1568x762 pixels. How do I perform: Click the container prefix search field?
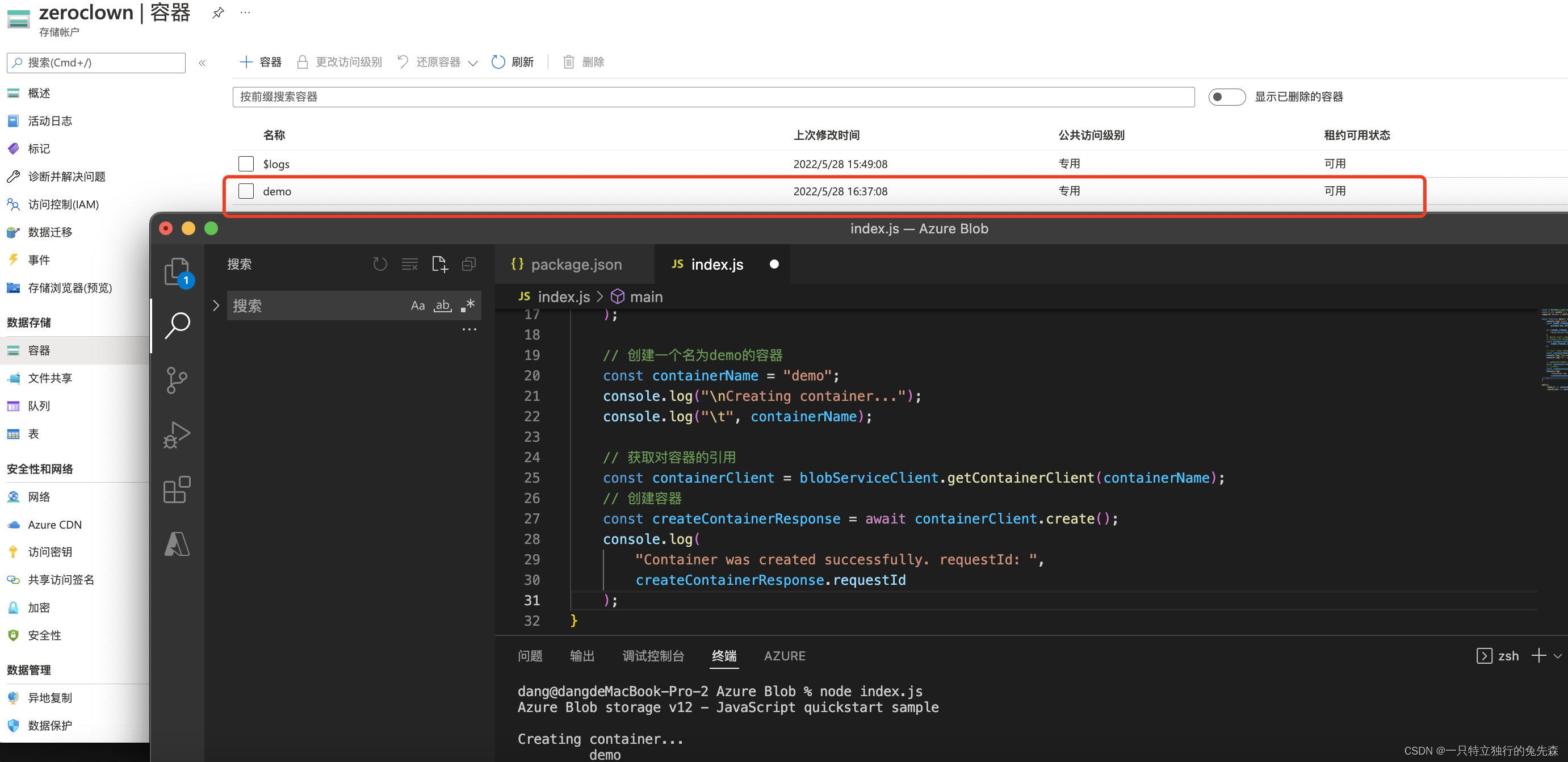[x=712, y=97]
